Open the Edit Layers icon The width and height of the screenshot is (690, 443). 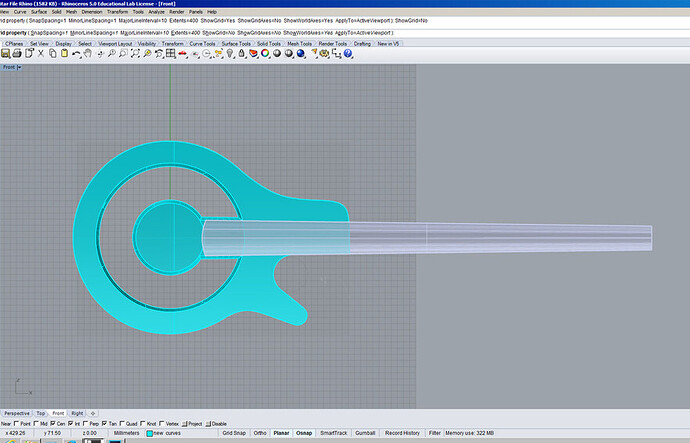coord(253,53)
